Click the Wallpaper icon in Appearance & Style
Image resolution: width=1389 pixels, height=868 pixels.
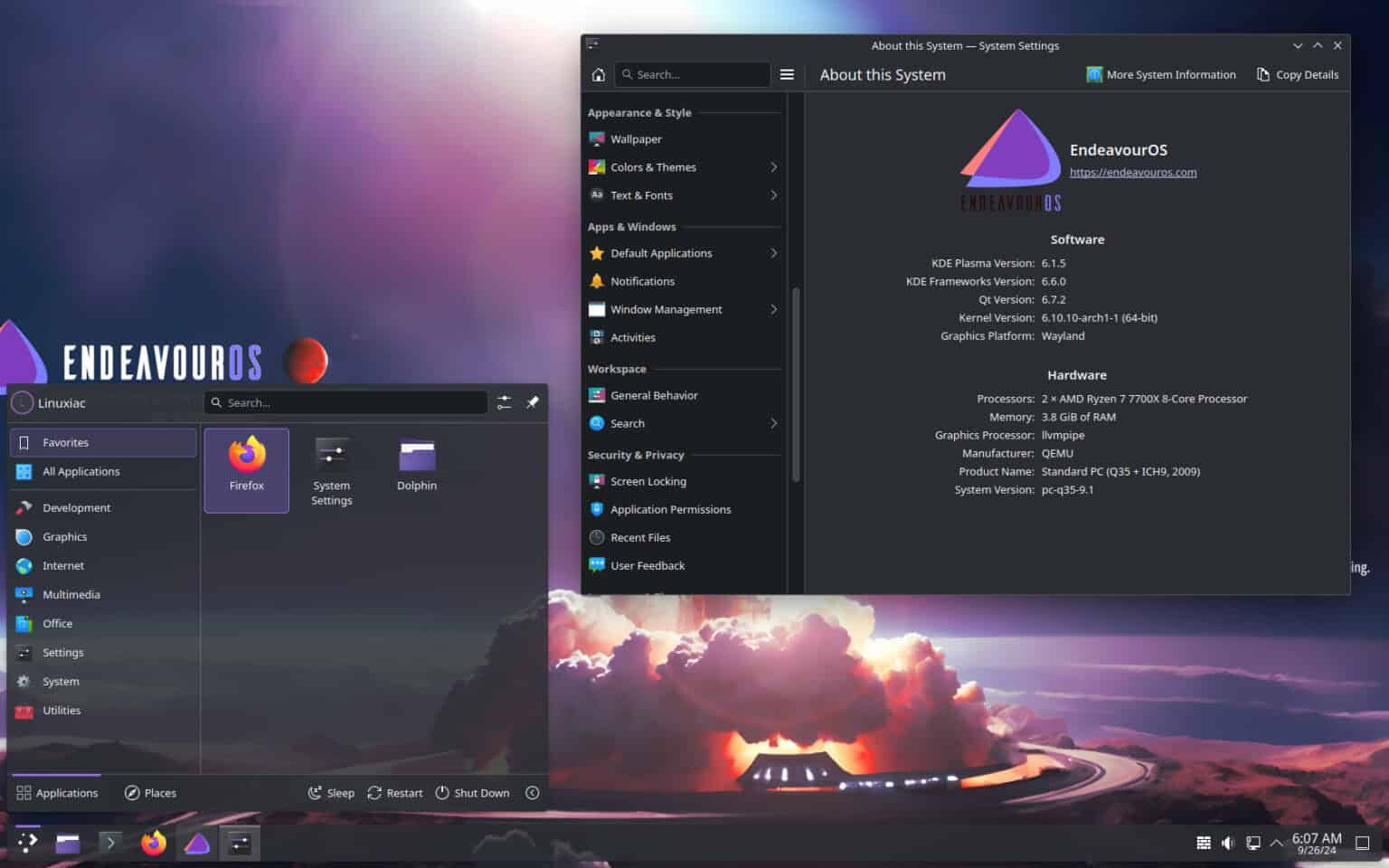(x=597, y=138)
